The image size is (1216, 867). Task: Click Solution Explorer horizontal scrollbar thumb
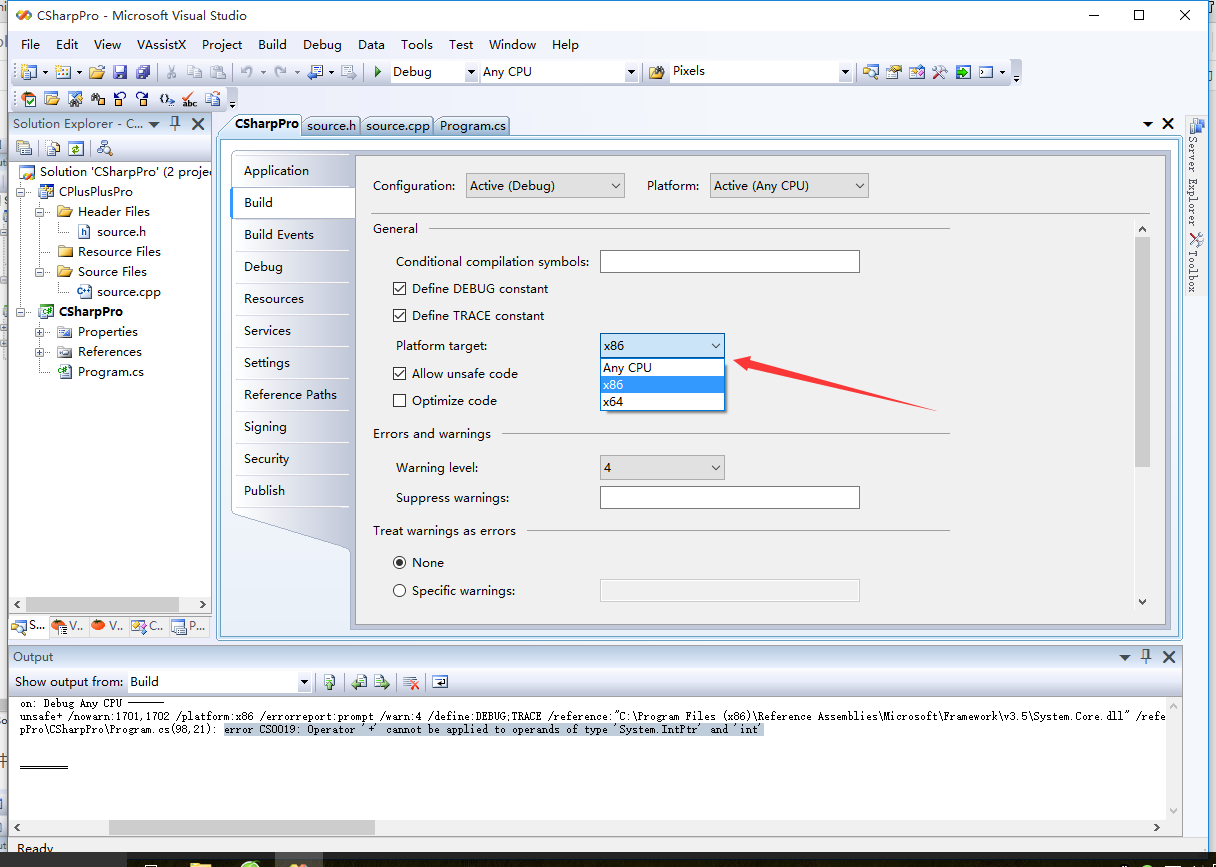pos(102,604)
